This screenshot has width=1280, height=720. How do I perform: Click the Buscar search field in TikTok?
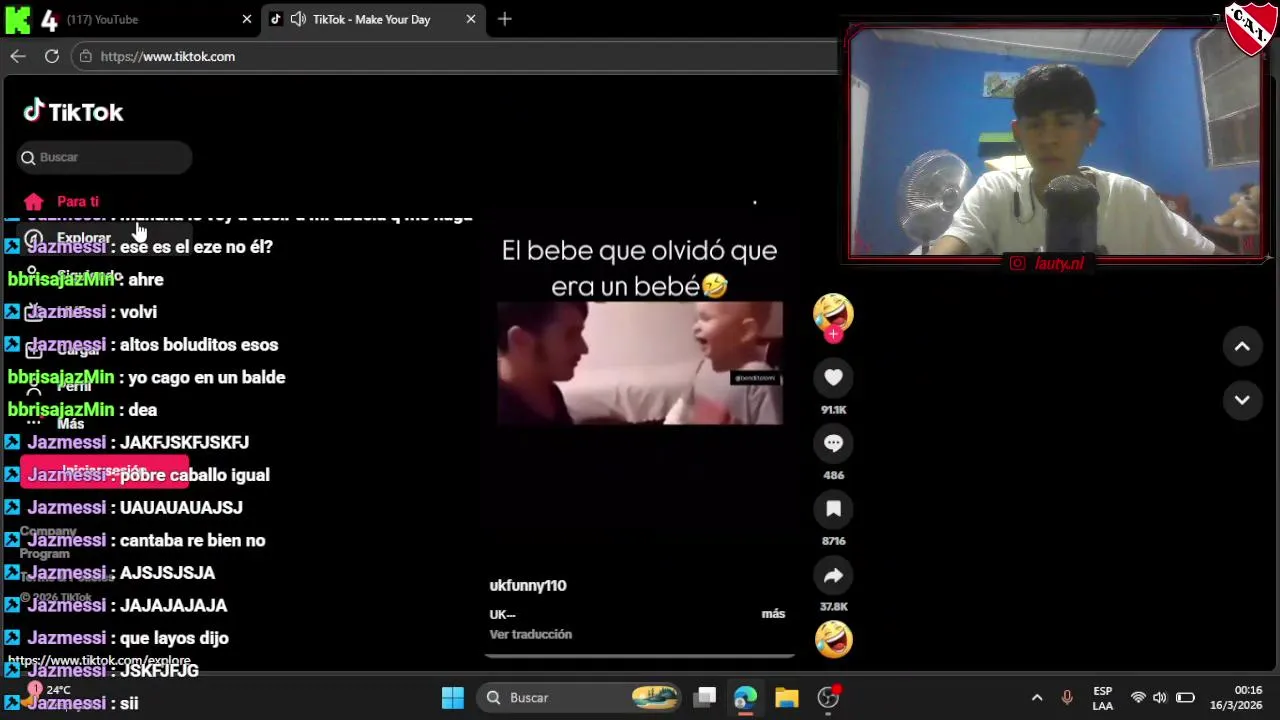coord(105,157)
